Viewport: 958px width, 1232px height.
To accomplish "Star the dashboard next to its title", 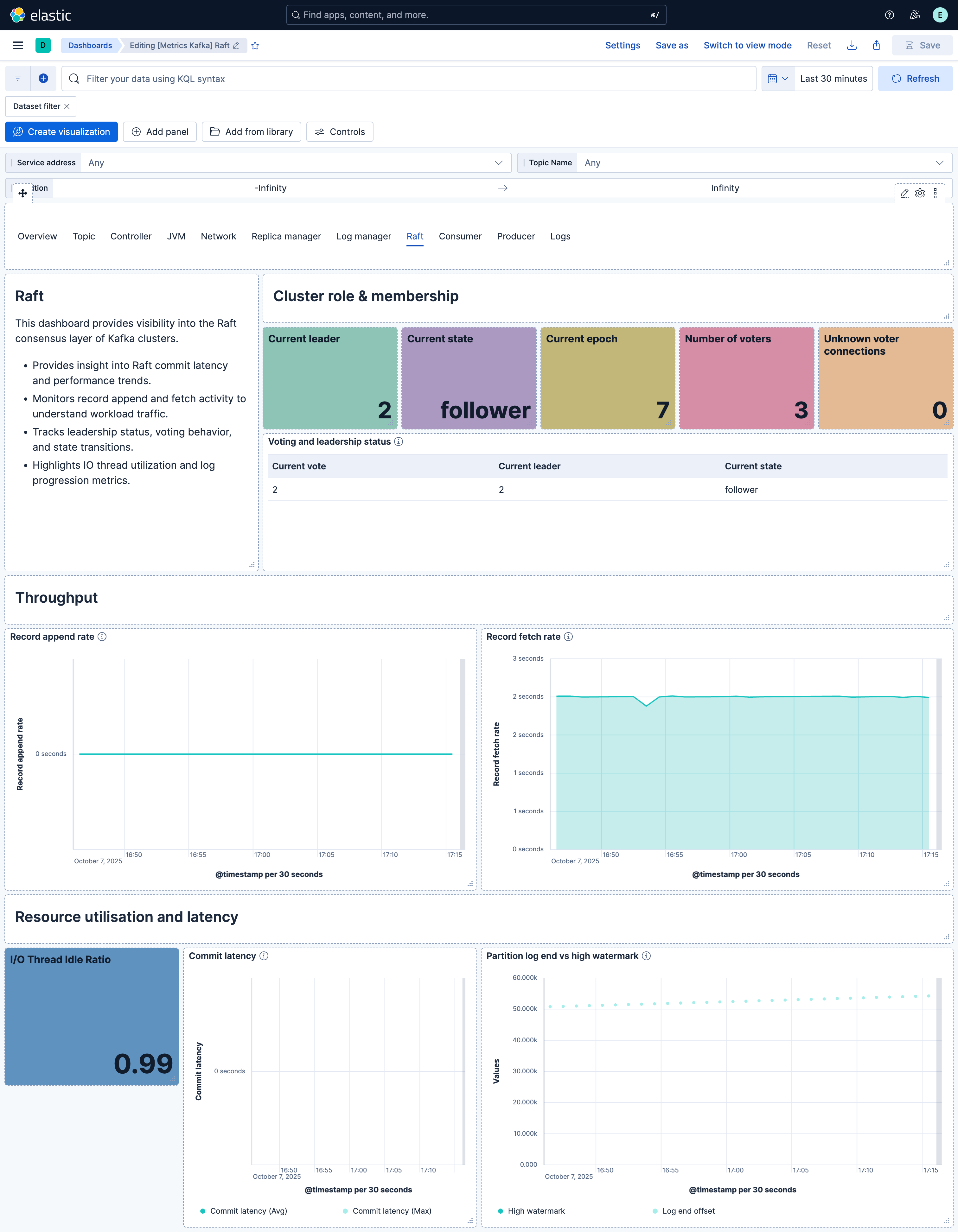I will coord(255,46).
